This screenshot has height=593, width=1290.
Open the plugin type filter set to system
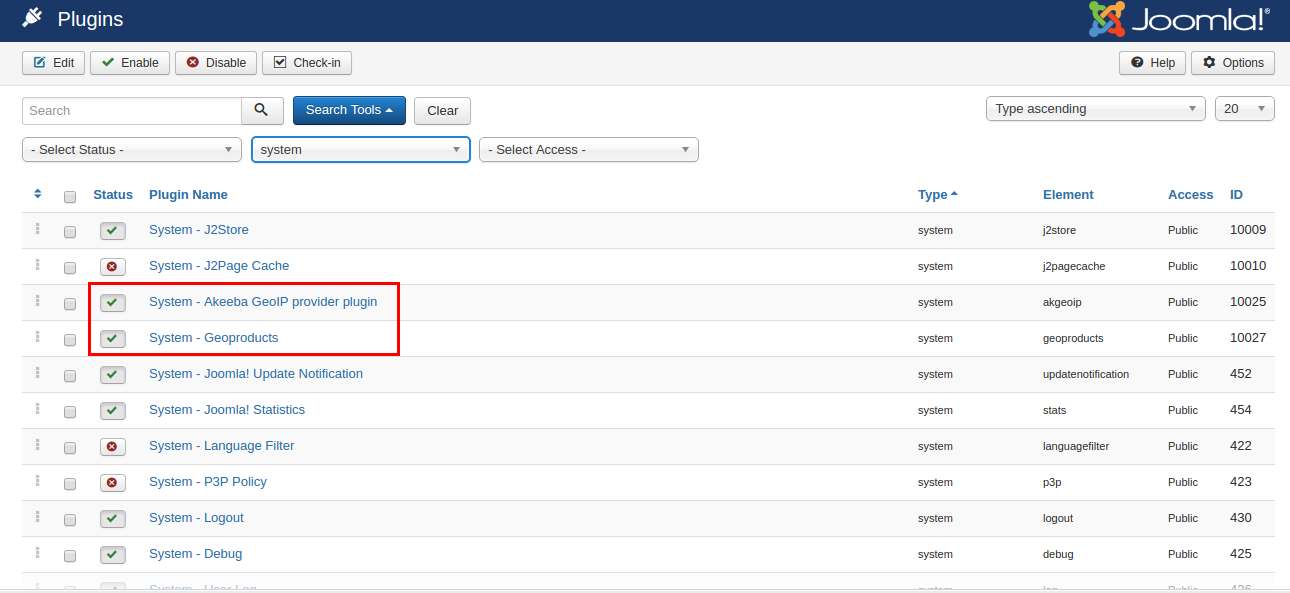(361, 150)
